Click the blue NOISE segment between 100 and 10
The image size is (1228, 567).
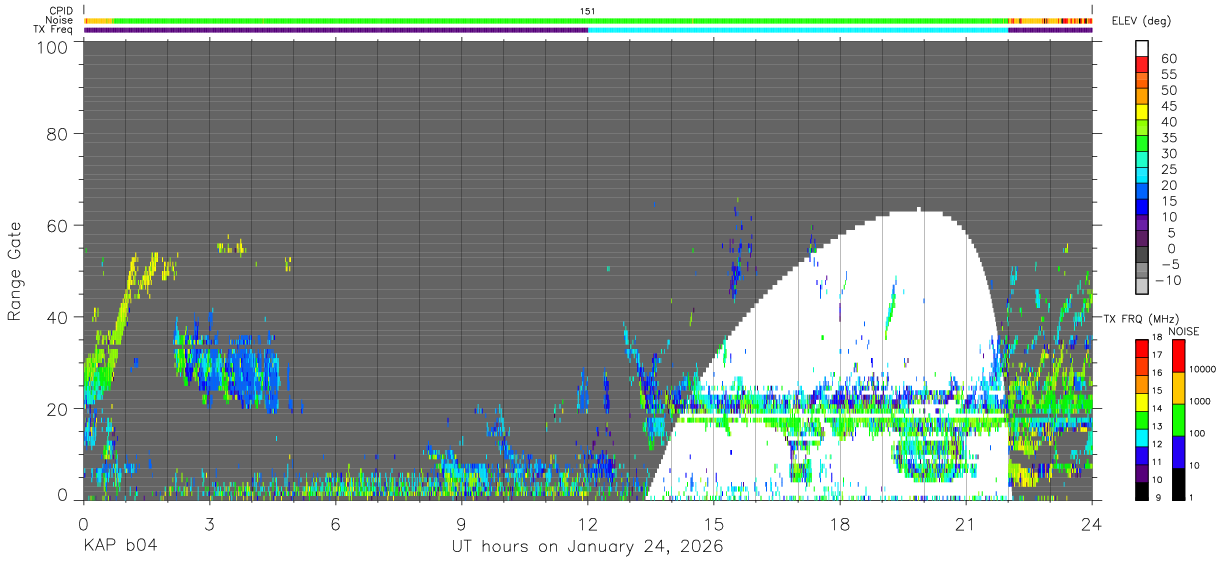1179,451
